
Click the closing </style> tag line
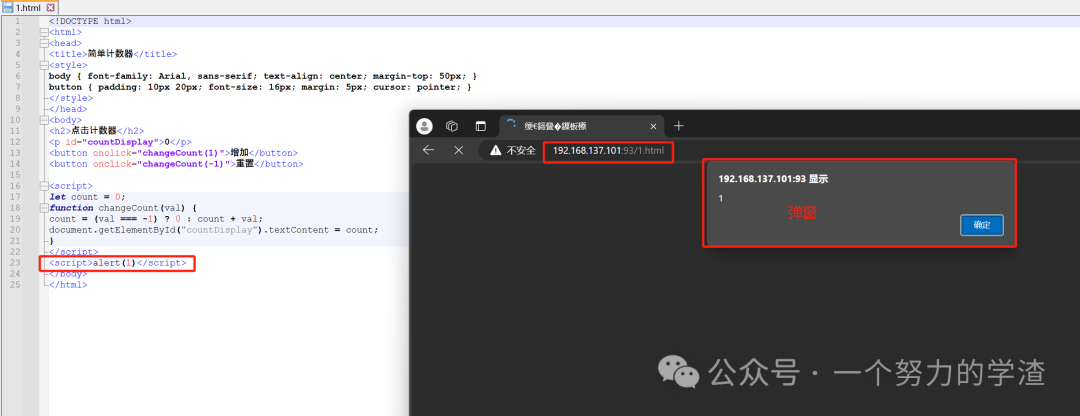point(70,98)
